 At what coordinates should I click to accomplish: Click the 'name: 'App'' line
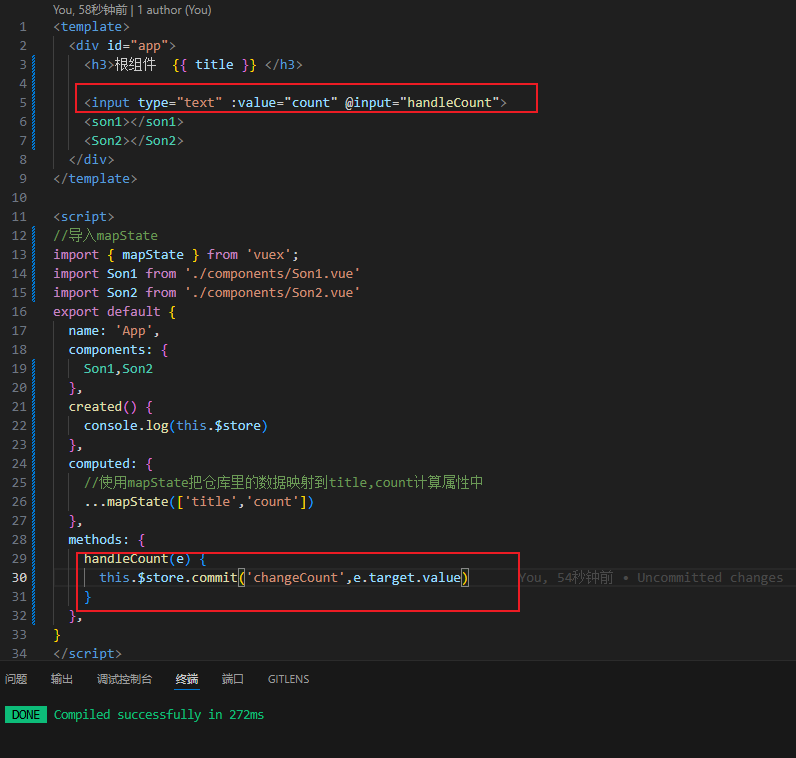114,331
